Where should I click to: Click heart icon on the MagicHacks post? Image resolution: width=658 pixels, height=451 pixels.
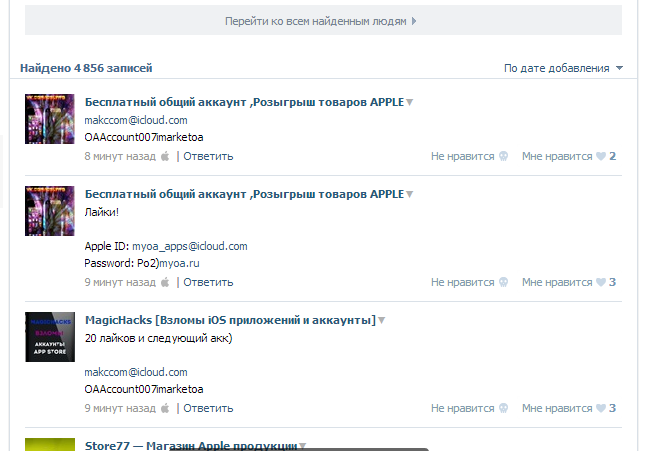(601, 408)
